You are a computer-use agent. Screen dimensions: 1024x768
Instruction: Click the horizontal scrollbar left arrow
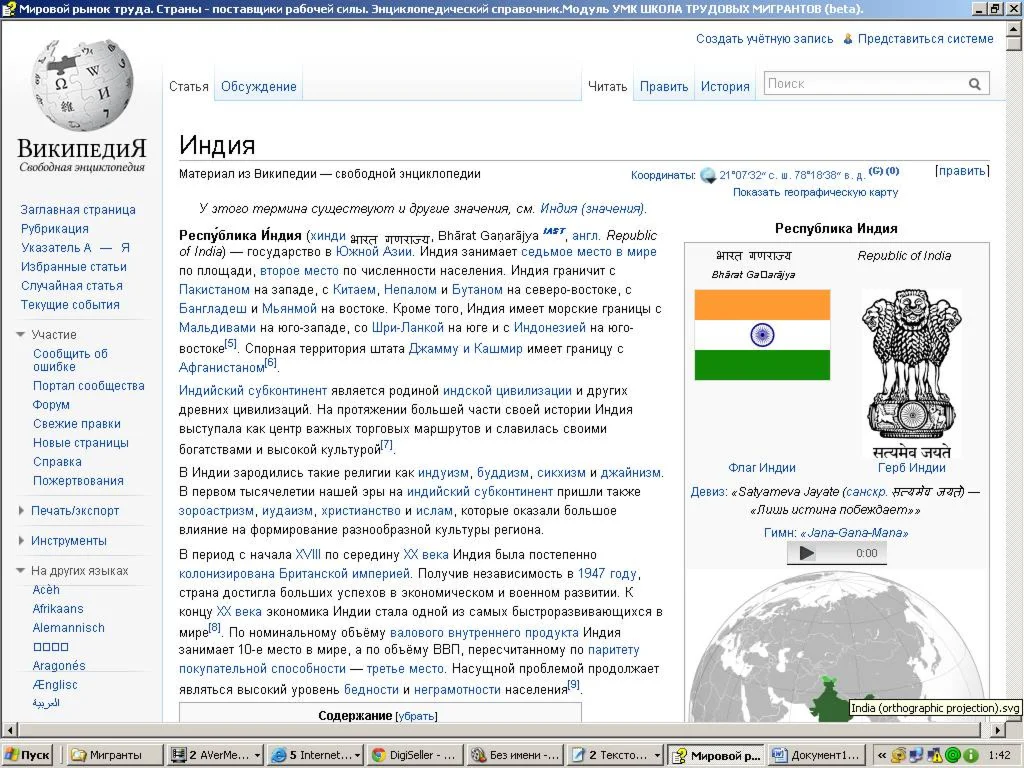click(x=9, y=729)
